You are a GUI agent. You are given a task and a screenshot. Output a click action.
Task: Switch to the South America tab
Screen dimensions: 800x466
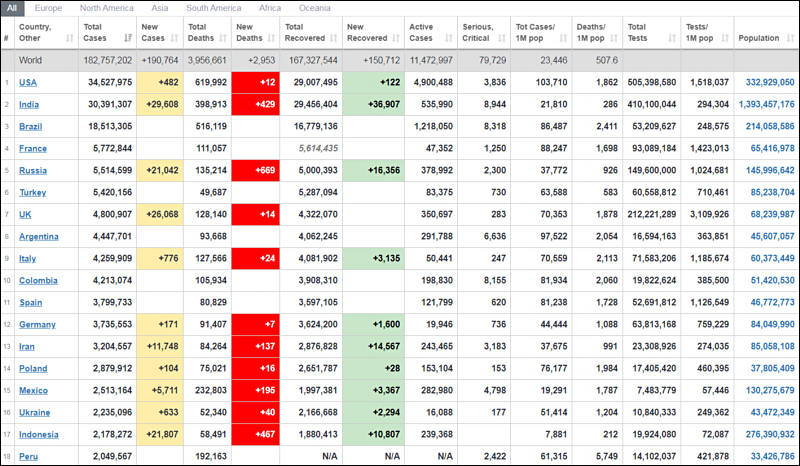coord(214,8)
